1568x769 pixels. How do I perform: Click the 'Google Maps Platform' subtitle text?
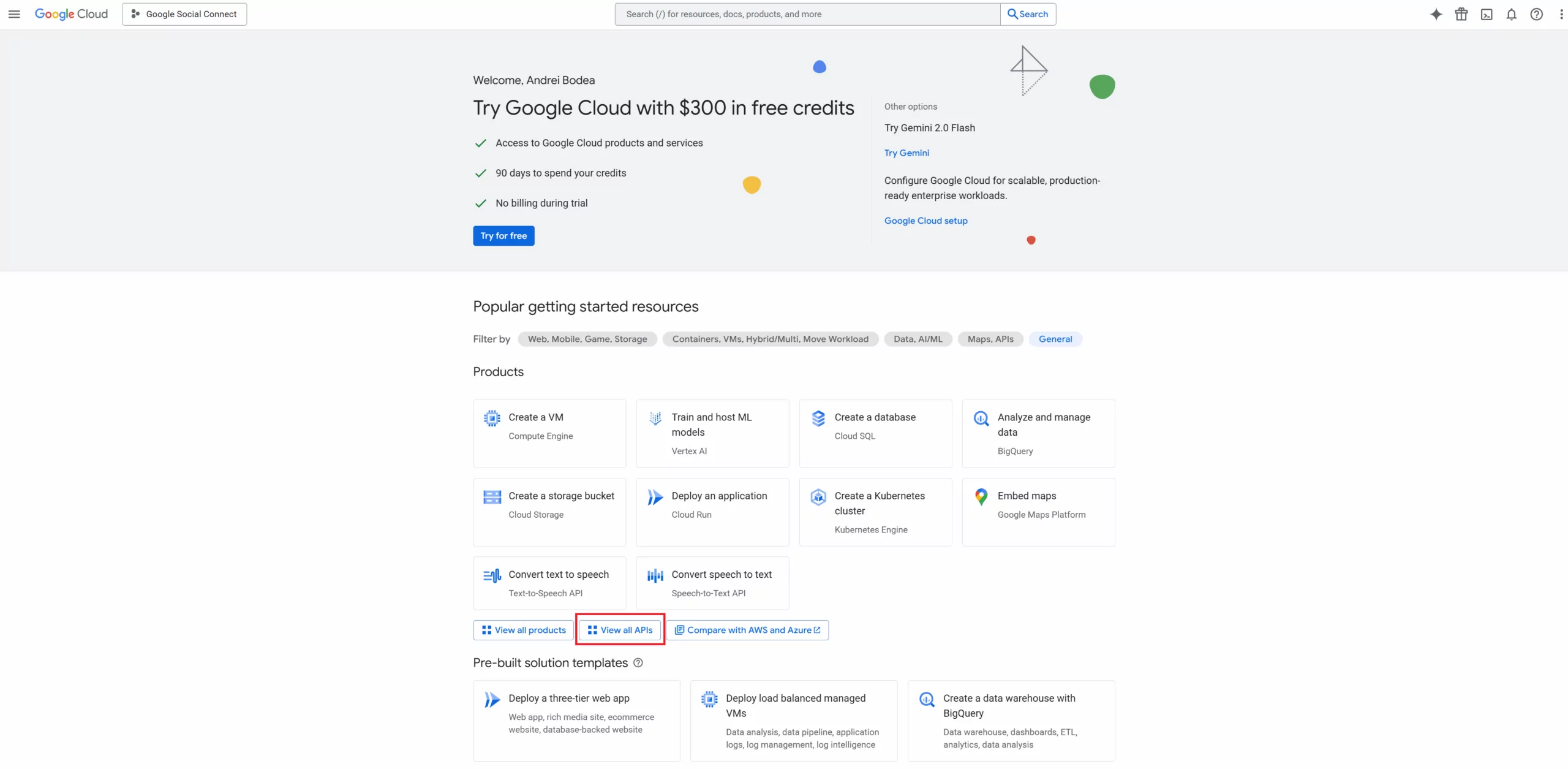[1041, 515]
